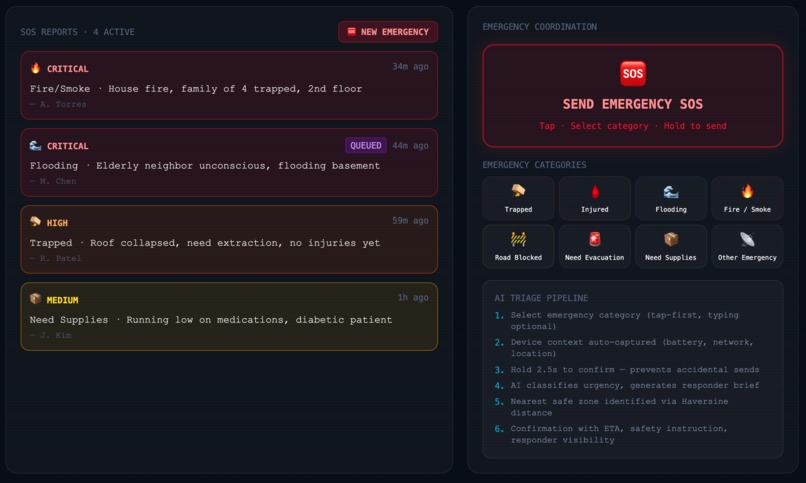Image resolution: width=806 pixels, height=483 pixels.
Task: Open the Running low on medications report
Action: 229,317
